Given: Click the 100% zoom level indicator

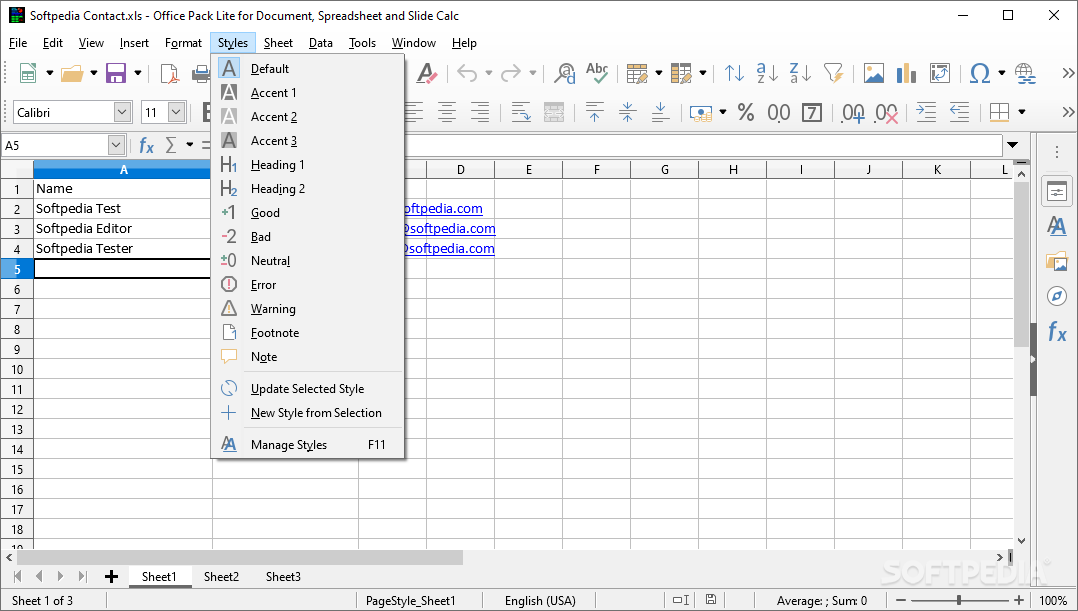Looking at the screenshot, I should [x=1053, y=600].
